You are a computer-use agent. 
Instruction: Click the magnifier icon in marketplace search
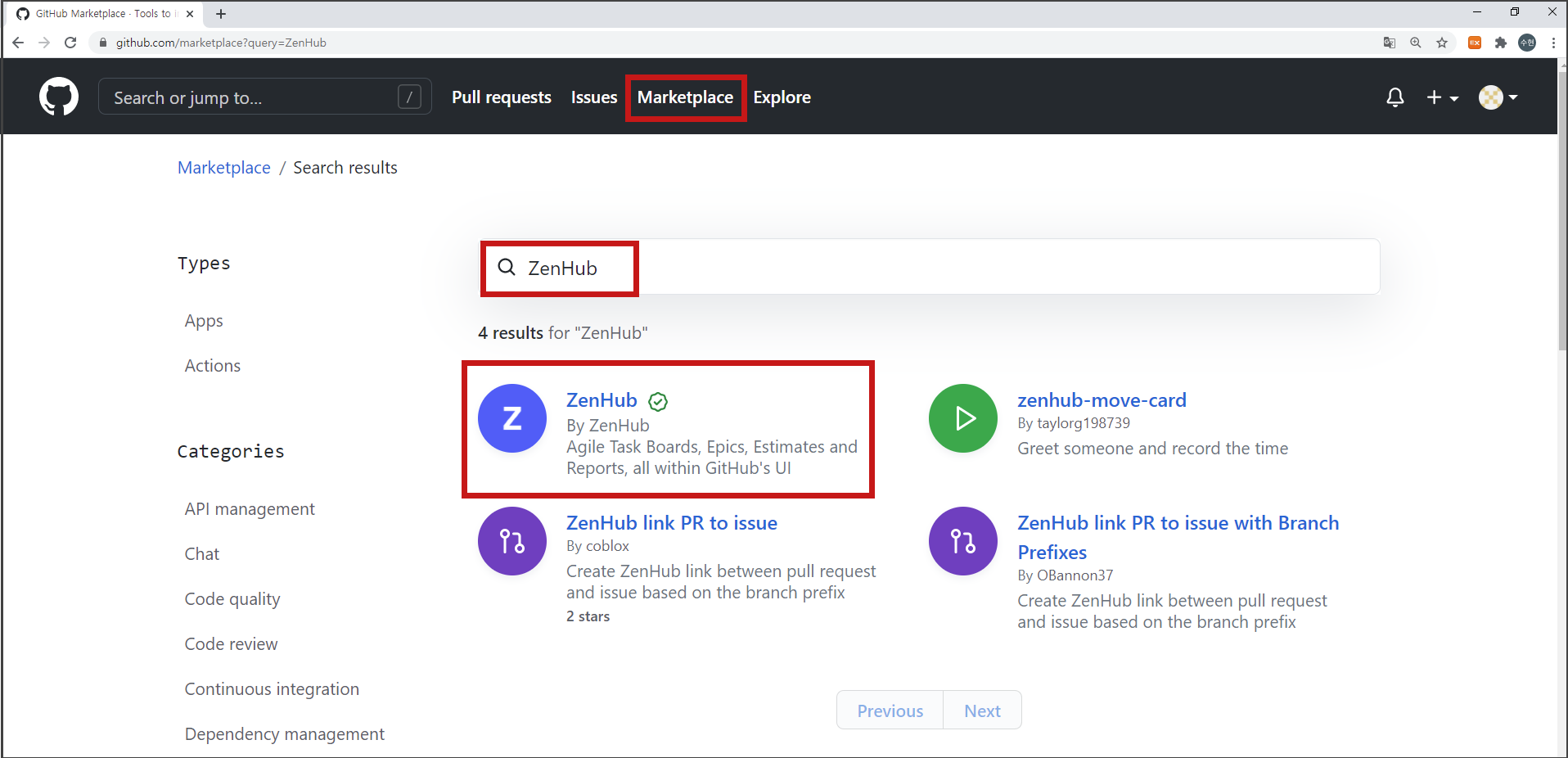click(x=507, y=268)
